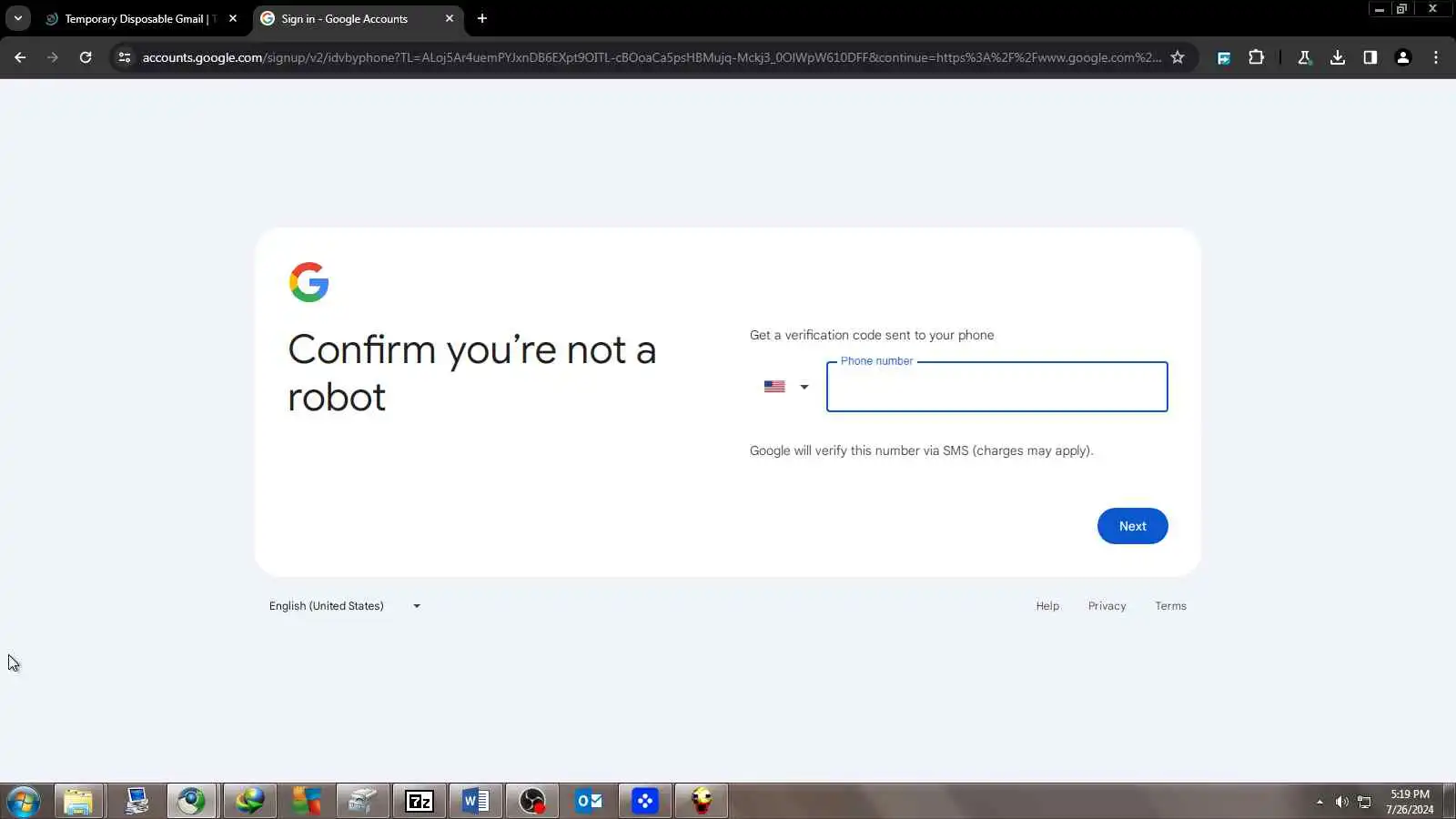This screenshot has width=1456, height=819.
Task: Open the Privacy link
Action: pos(1107,606)
